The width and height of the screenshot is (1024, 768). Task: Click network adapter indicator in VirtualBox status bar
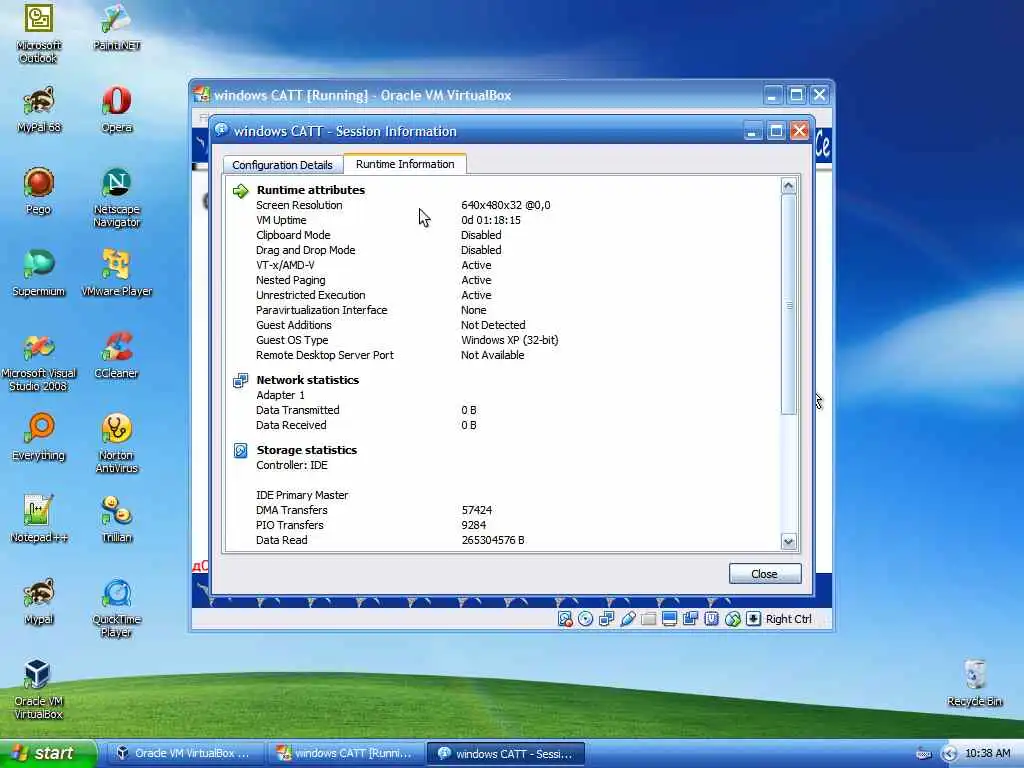click(607, 618)
